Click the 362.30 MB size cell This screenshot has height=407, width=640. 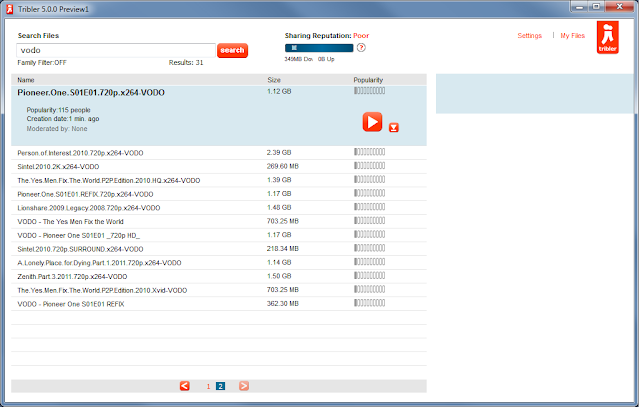282,303
